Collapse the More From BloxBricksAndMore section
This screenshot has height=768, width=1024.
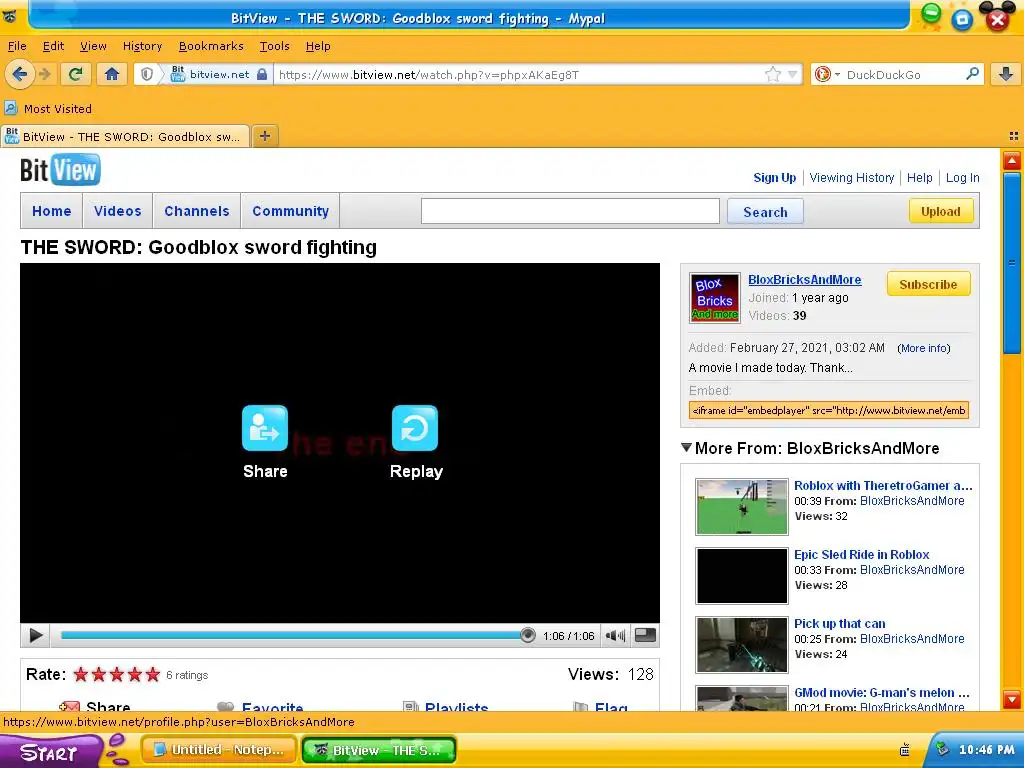pos(686,448)
